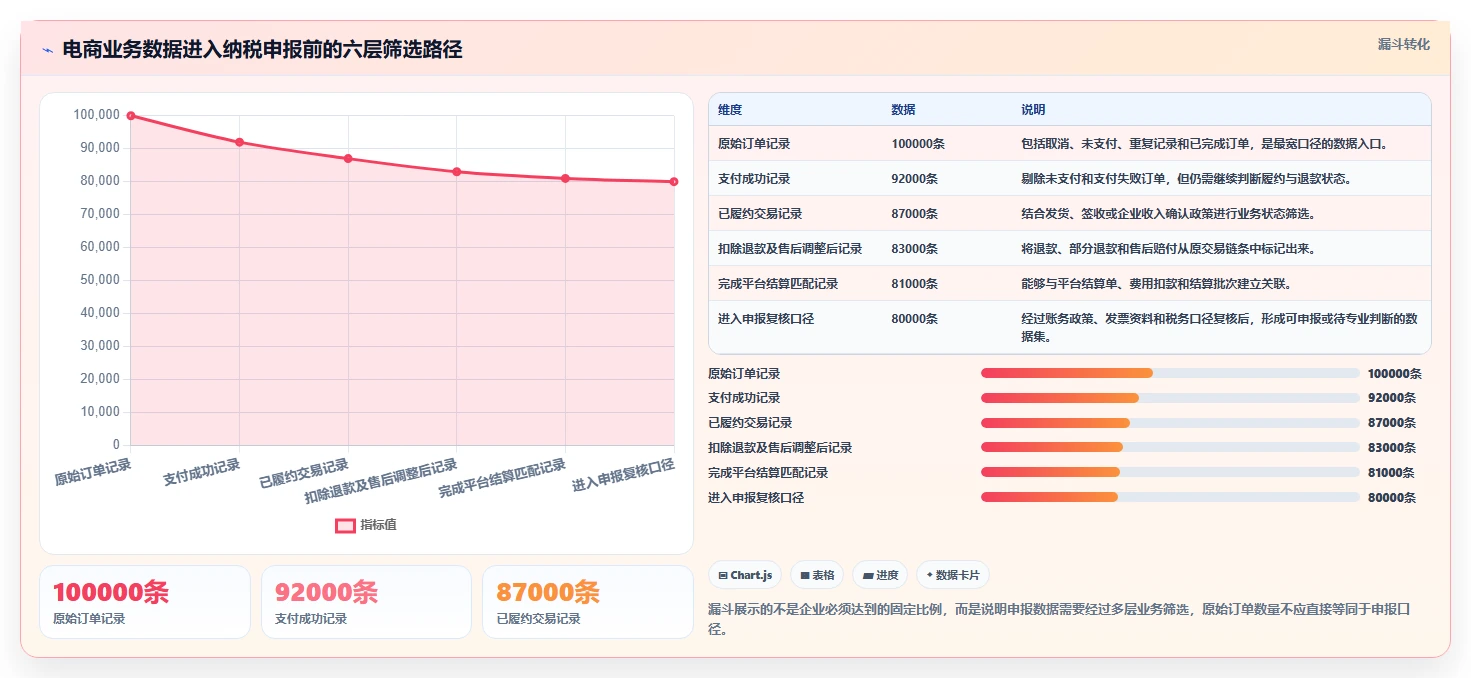Click the 扣除退款及售后调整后记录 progress bar
Screen dimensions: 1471x678
click(1170, 447)
